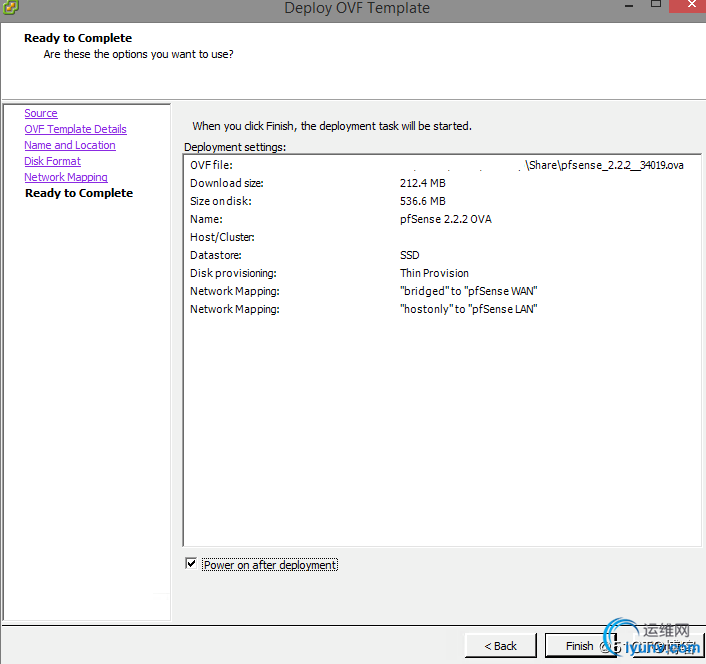Minimize the Deploy OVF Template window

point(629,5)
